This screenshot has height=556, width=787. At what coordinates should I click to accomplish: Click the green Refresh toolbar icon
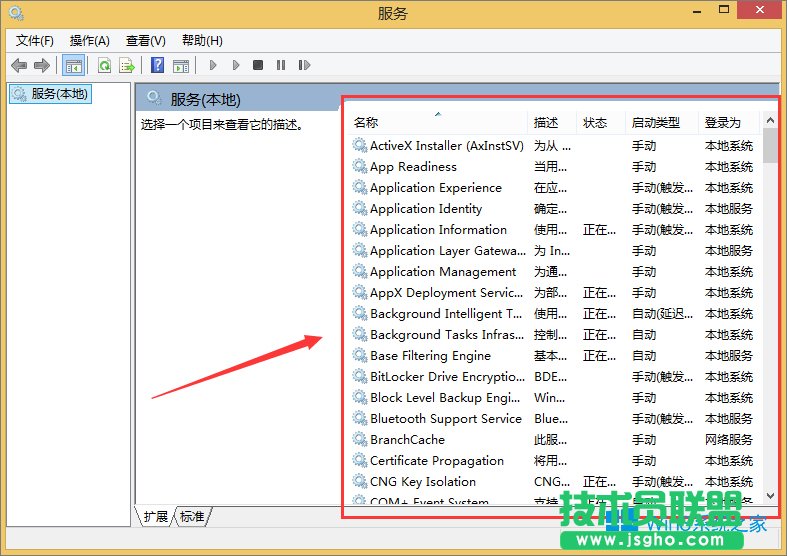click(104, 66)
